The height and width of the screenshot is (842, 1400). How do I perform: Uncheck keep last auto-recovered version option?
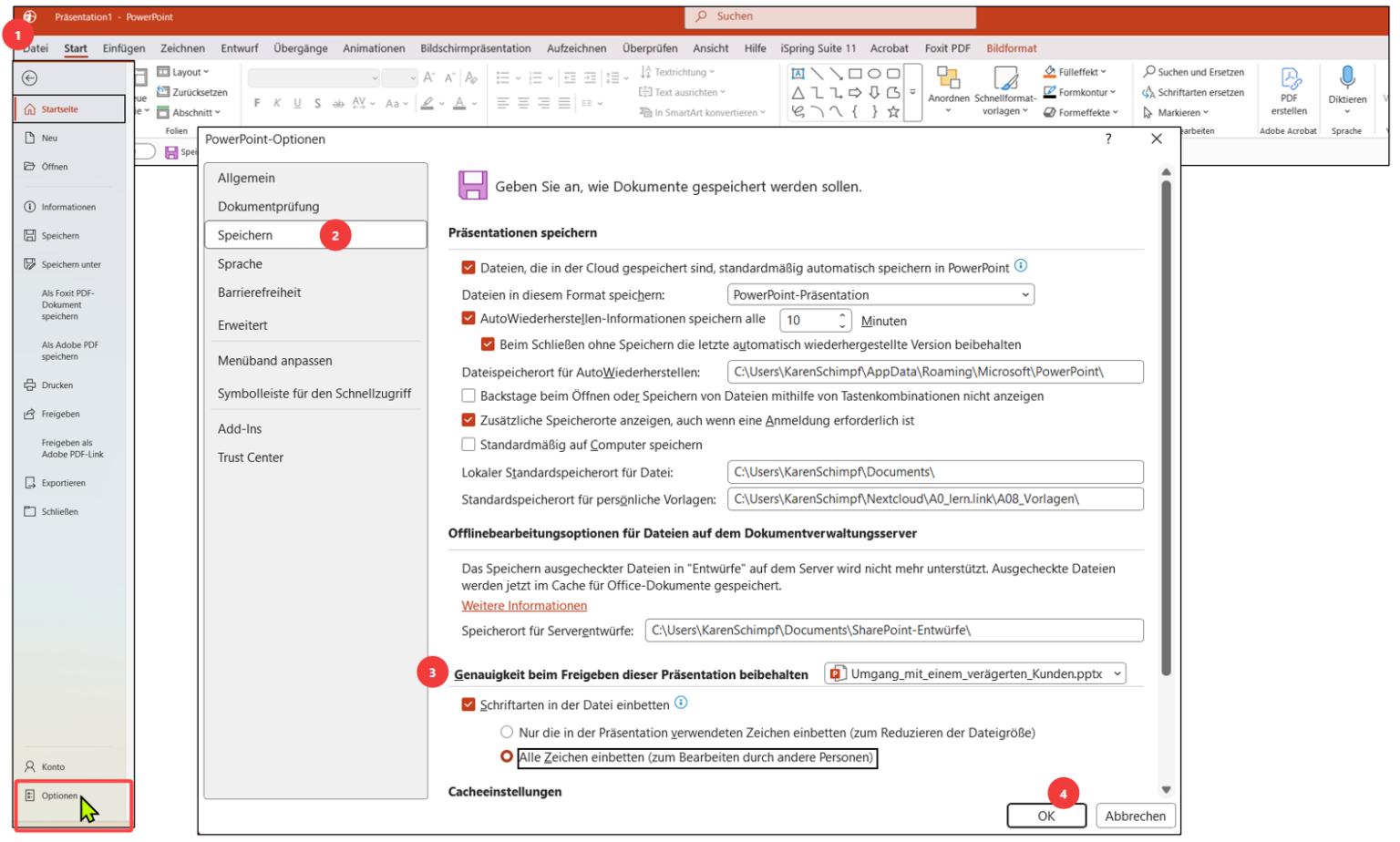pyautogui.click(x=488, y=344)
